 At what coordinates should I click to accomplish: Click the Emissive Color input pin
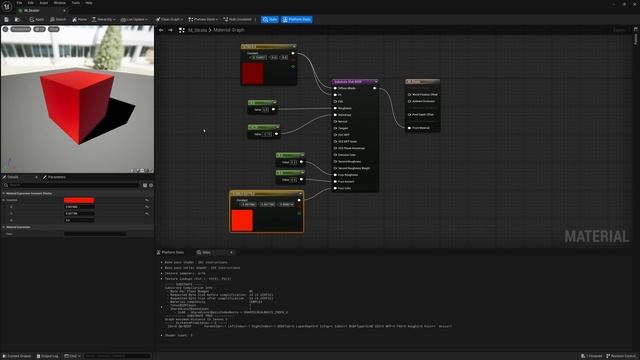pyautogui.click(x=335, y=155)
